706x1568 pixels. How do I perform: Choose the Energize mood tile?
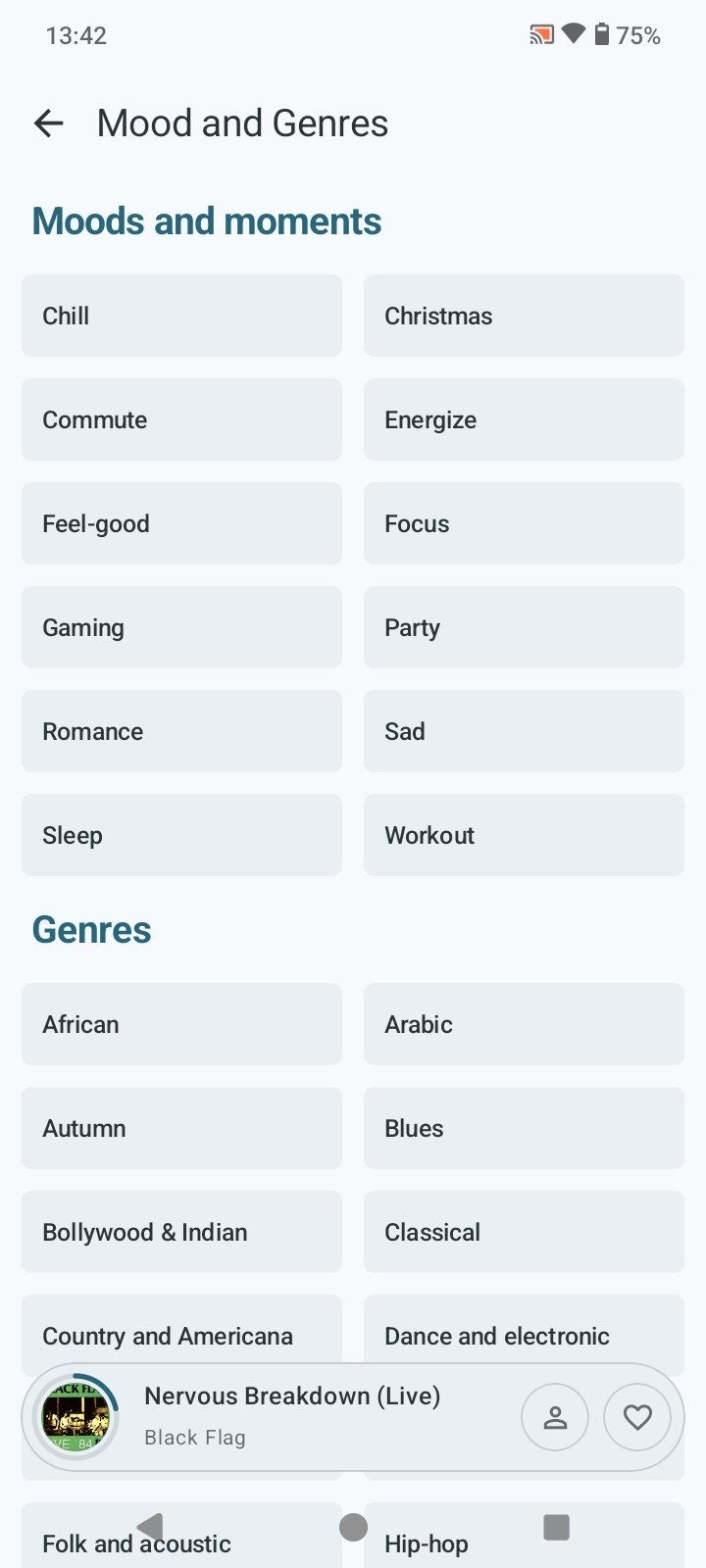524,419
